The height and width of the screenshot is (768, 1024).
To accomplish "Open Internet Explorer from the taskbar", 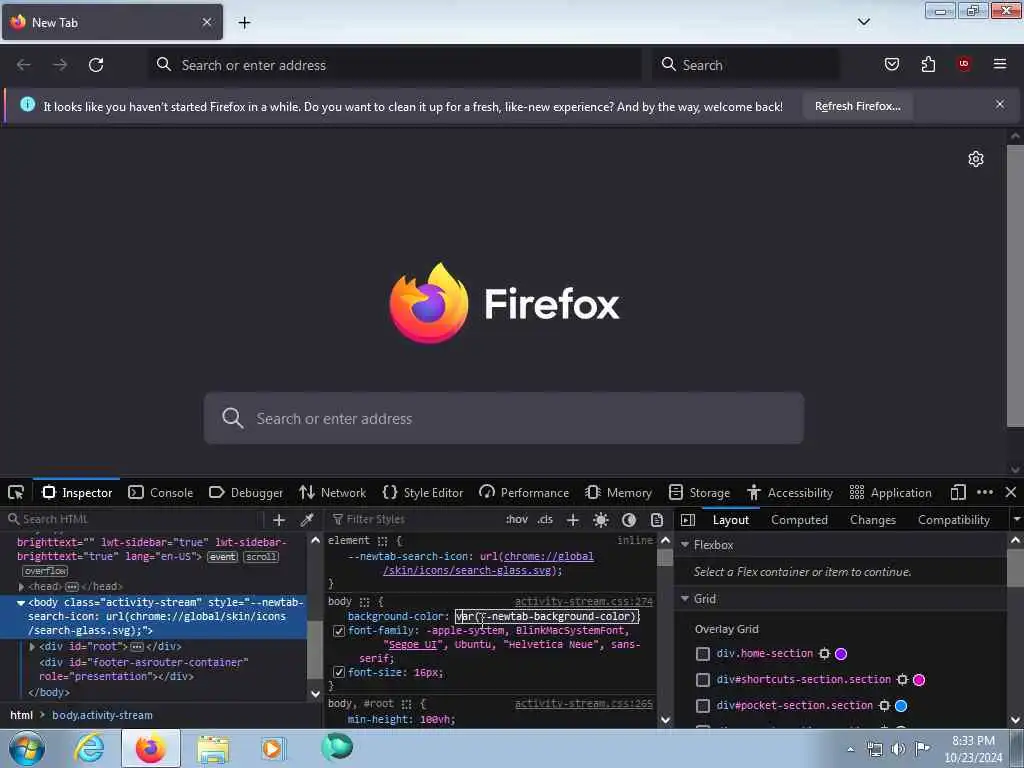I will [89, 748].
